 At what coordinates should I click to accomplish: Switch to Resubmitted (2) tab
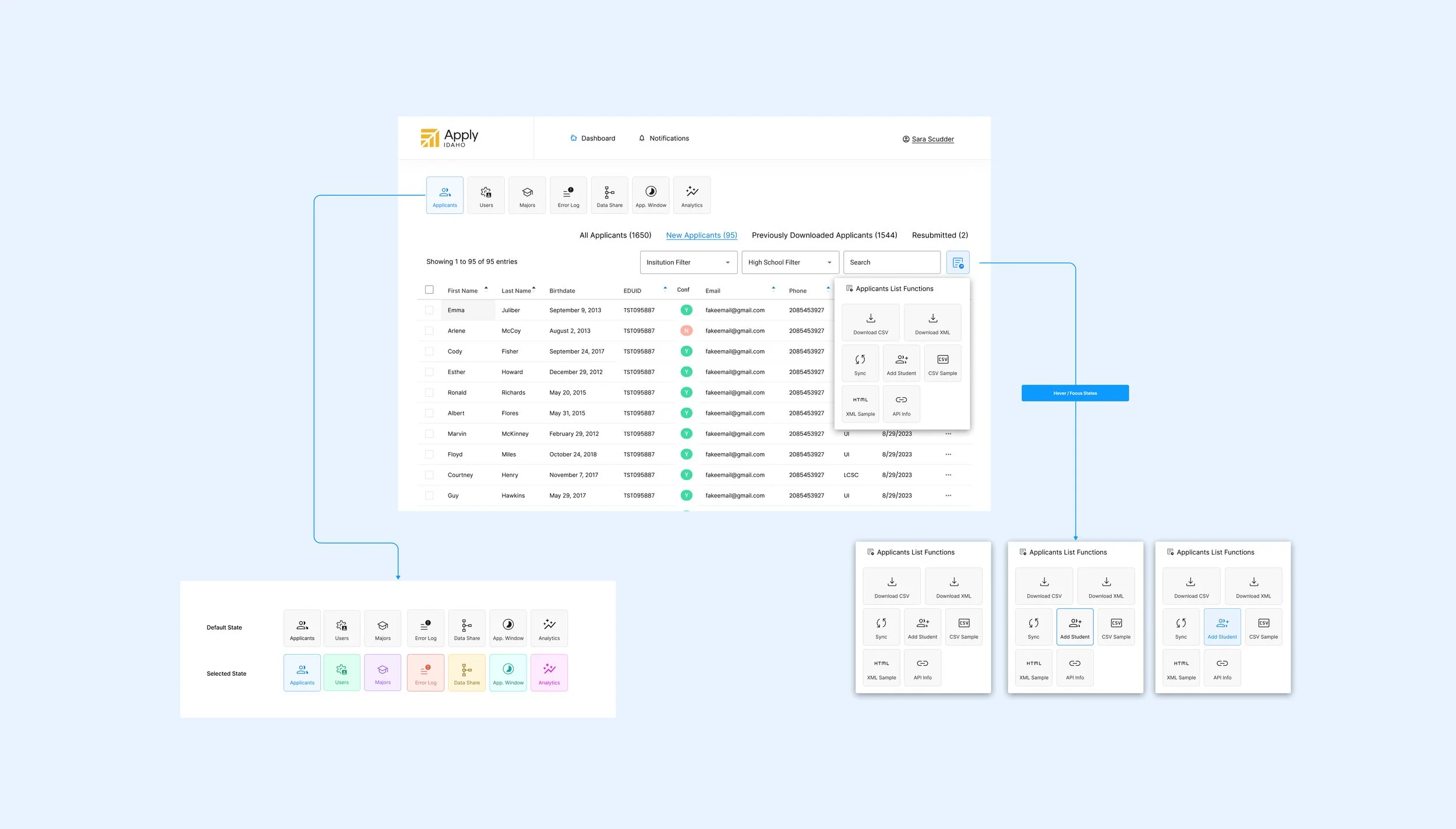pos(939,235)
